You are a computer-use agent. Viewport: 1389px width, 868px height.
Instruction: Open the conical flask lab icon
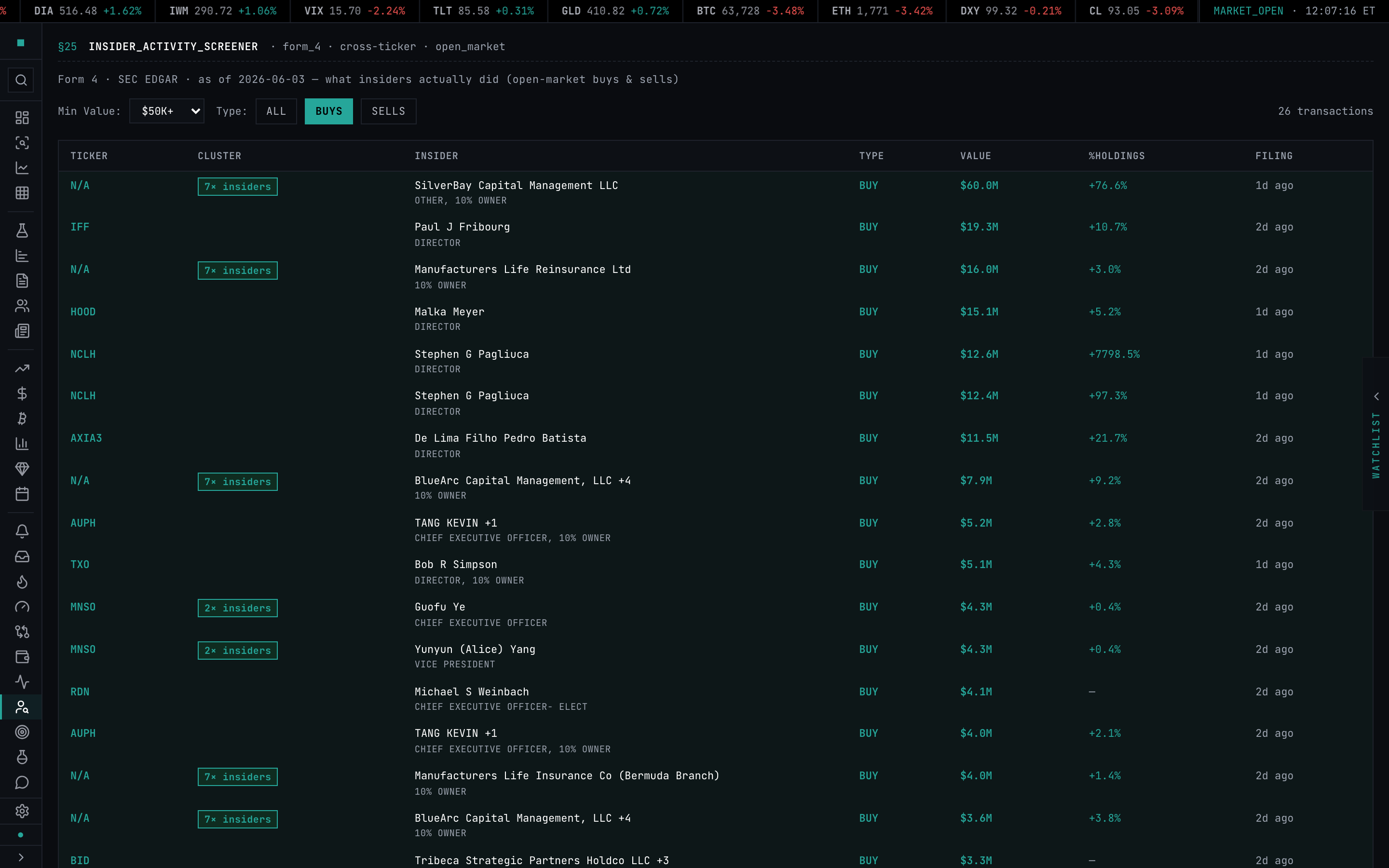click(x=22, y=231)
